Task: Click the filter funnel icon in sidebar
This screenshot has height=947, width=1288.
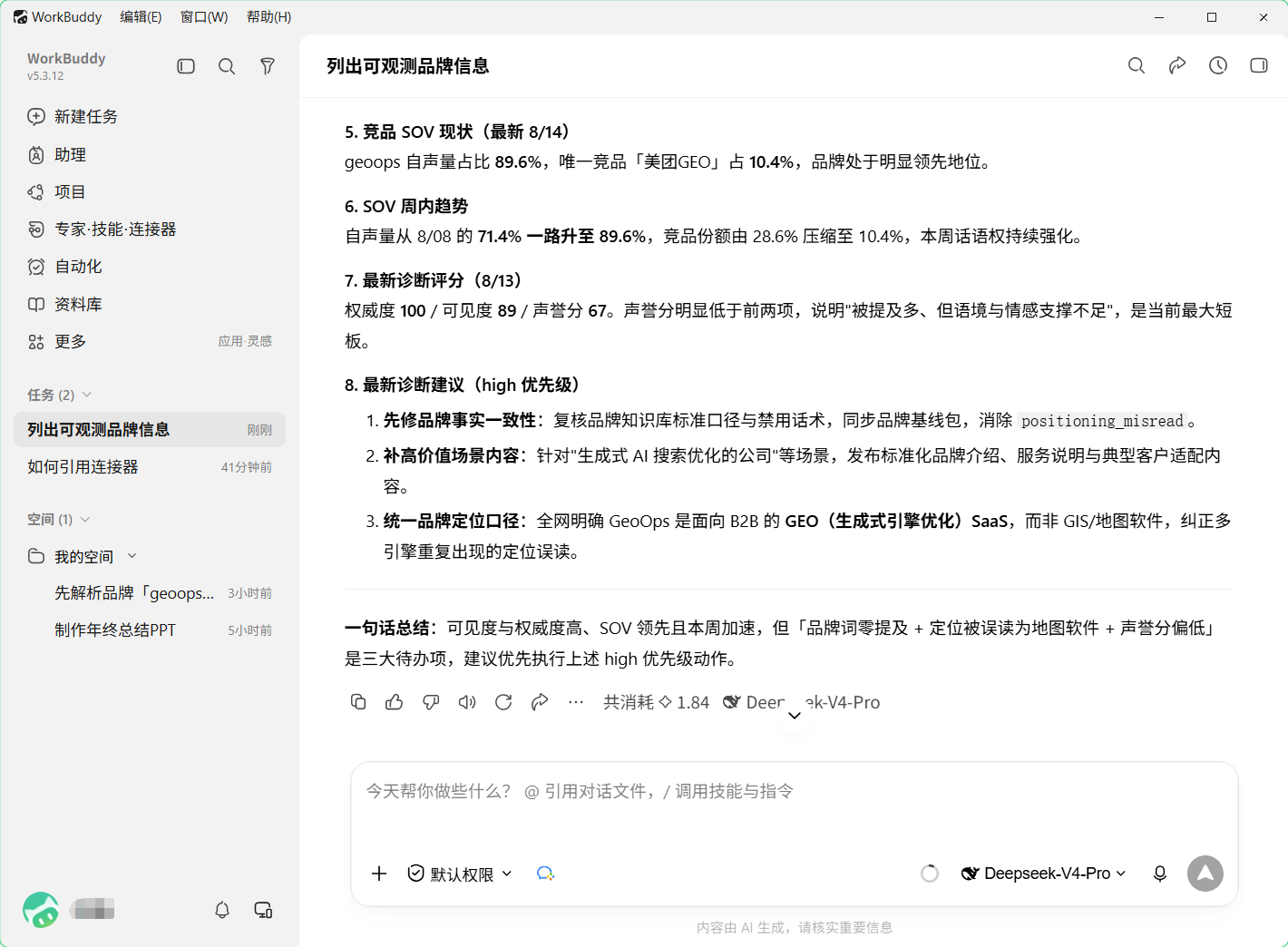Action: 268,66
